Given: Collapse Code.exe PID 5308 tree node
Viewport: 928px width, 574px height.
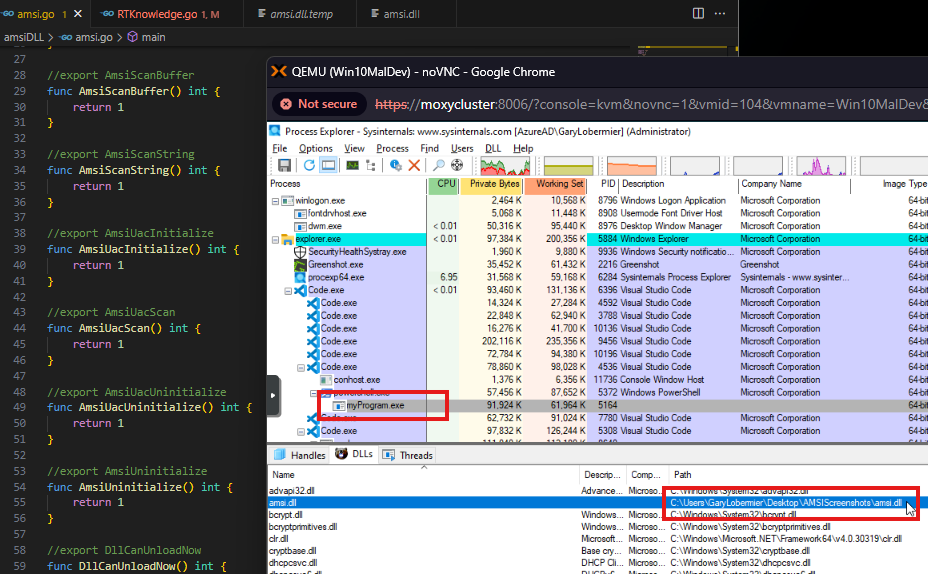Looking at the screenshot, I should (x=301, y=431).
